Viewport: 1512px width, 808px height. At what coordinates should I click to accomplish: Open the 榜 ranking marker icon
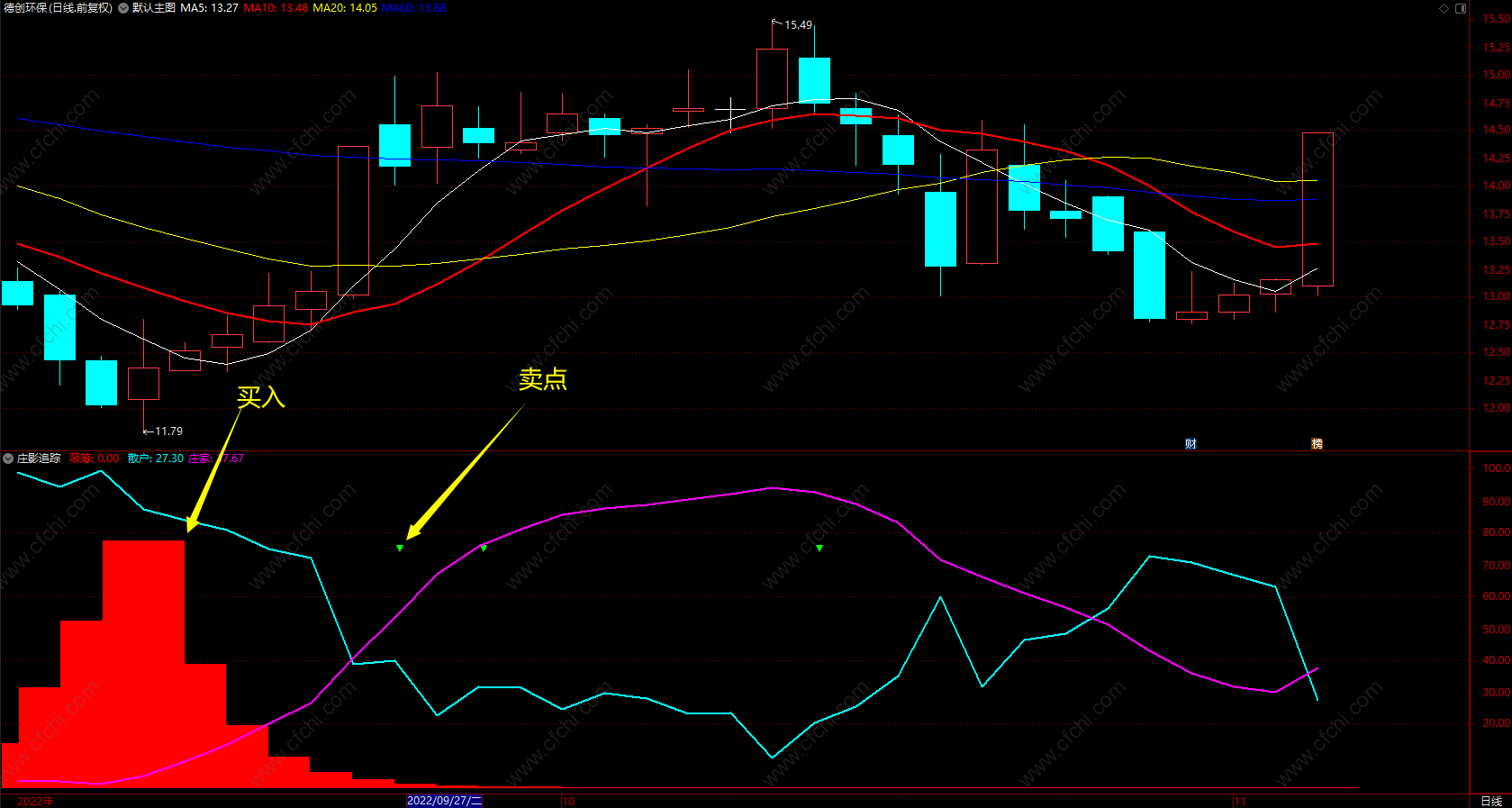(x=1317, y=443)
